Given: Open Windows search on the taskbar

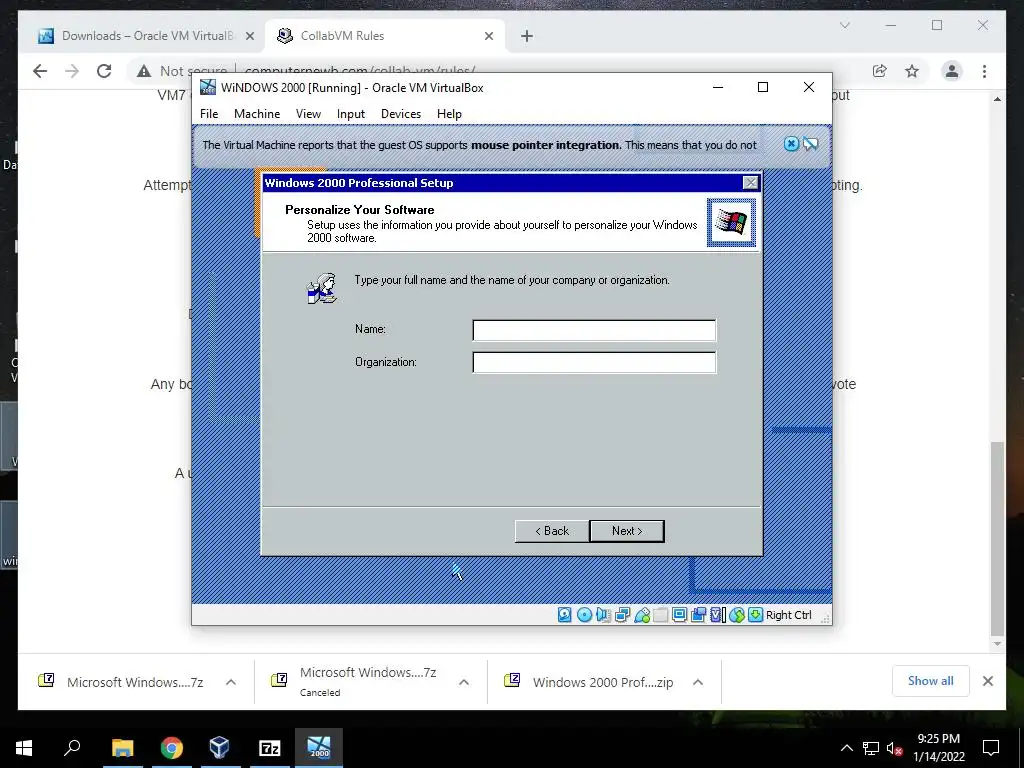Looking at the screenshot, I should [x=72, y=748].
